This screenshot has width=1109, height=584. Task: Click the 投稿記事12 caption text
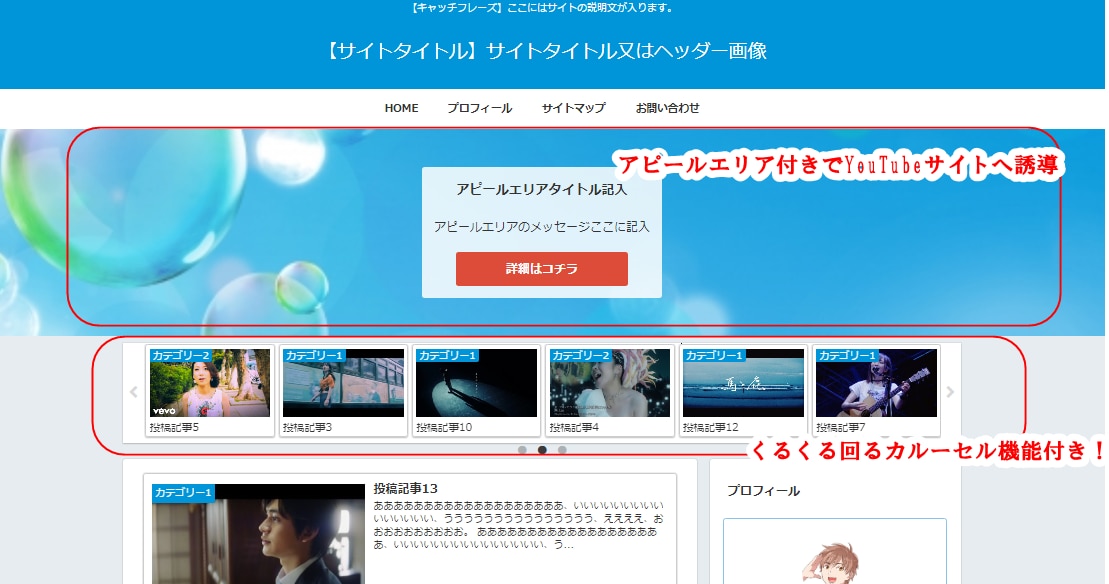coord(711,428)
